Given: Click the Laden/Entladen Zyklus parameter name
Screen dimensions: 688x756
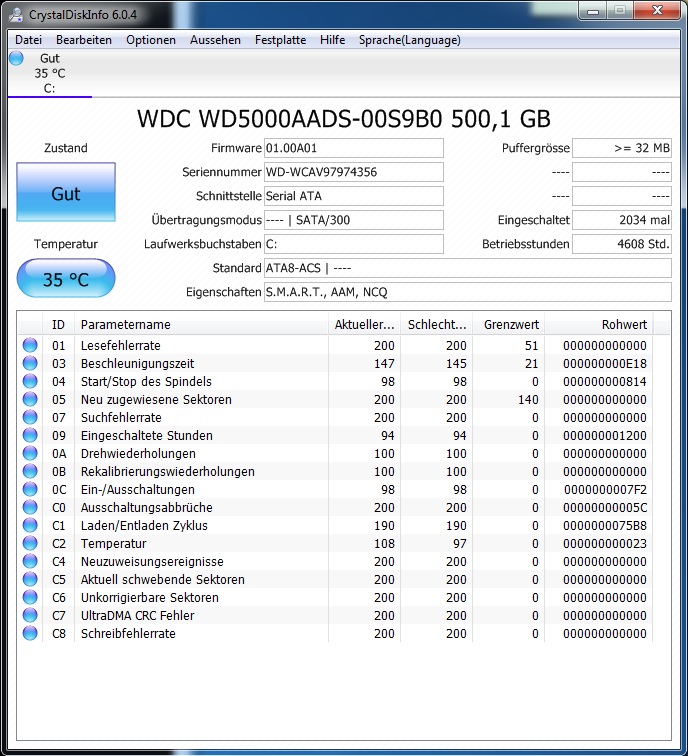Looking at the screenshot, I should click(144, 526).
